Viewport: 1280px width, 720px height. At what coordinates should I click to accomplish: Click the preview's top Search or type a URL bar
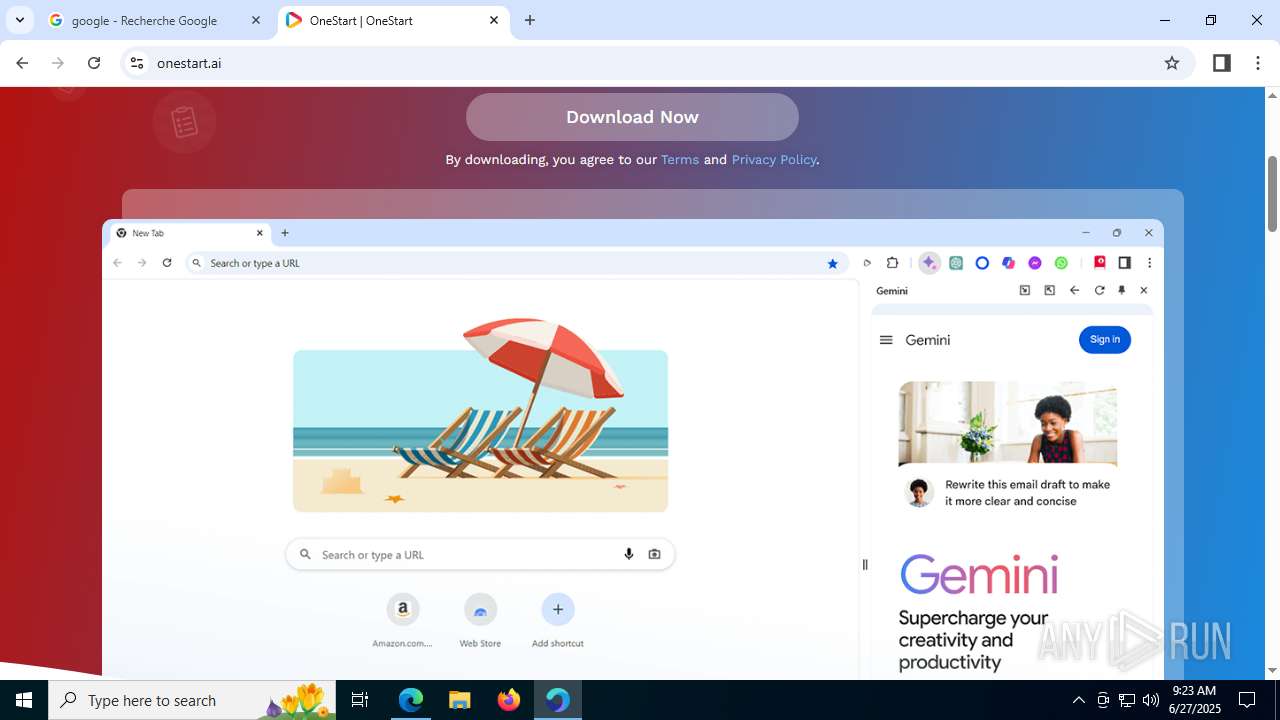click(x=516, y=263)
